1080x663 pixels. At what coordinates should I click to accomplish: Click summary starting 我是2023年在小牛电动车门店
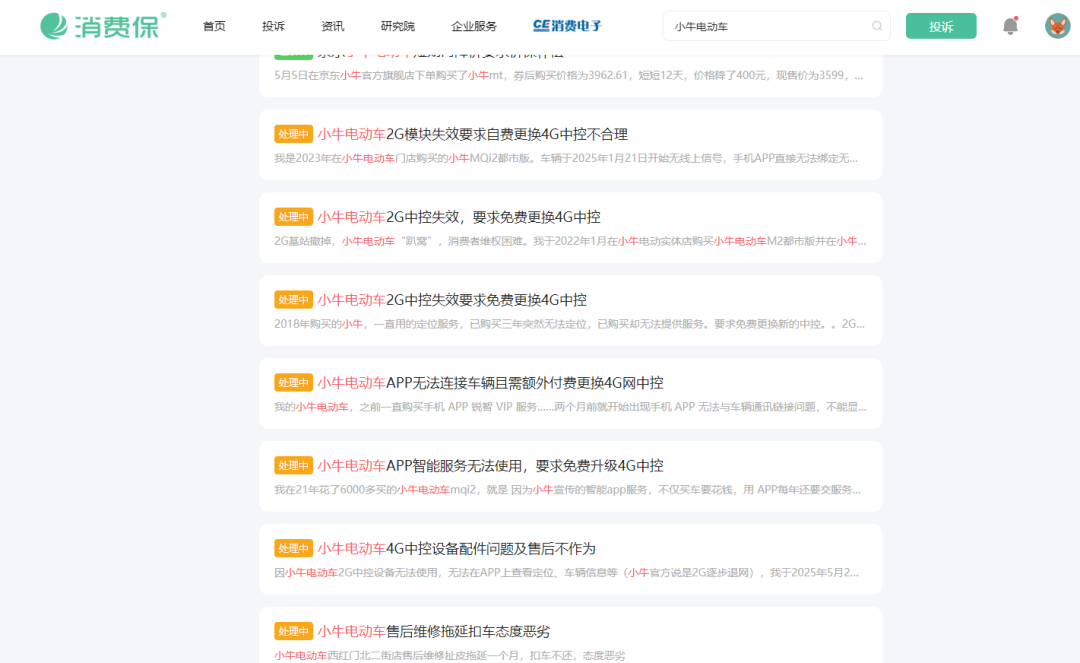pos(566,158)
